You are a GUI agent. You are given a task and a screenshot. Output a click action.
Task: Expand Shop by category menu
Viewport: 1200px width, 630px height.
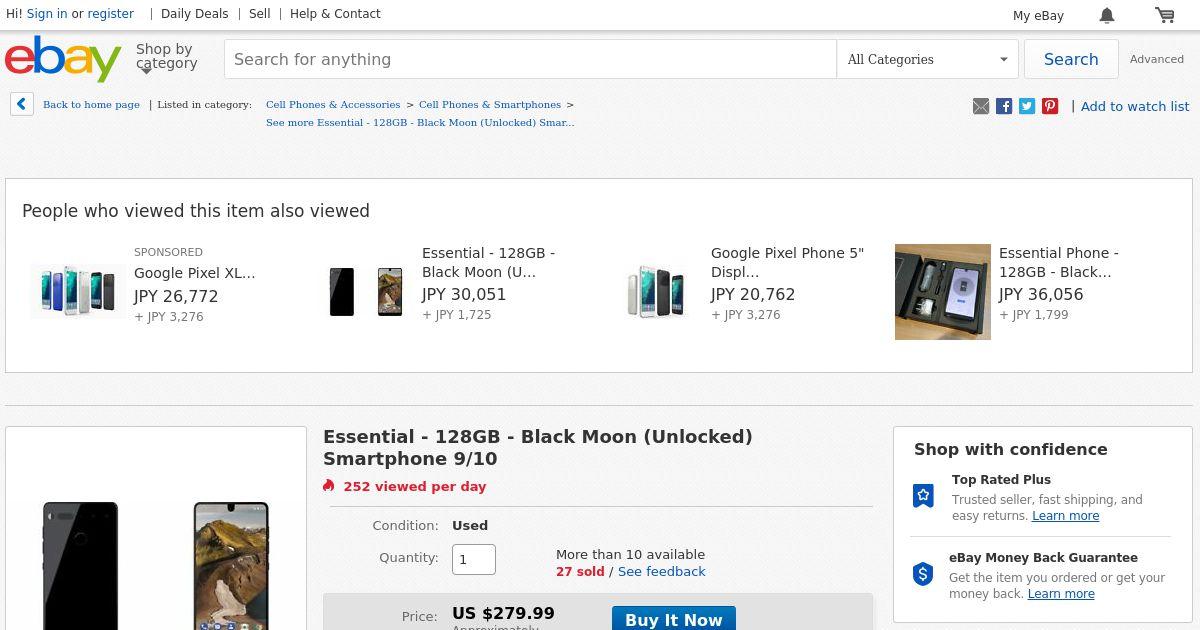tap(166, 57)
